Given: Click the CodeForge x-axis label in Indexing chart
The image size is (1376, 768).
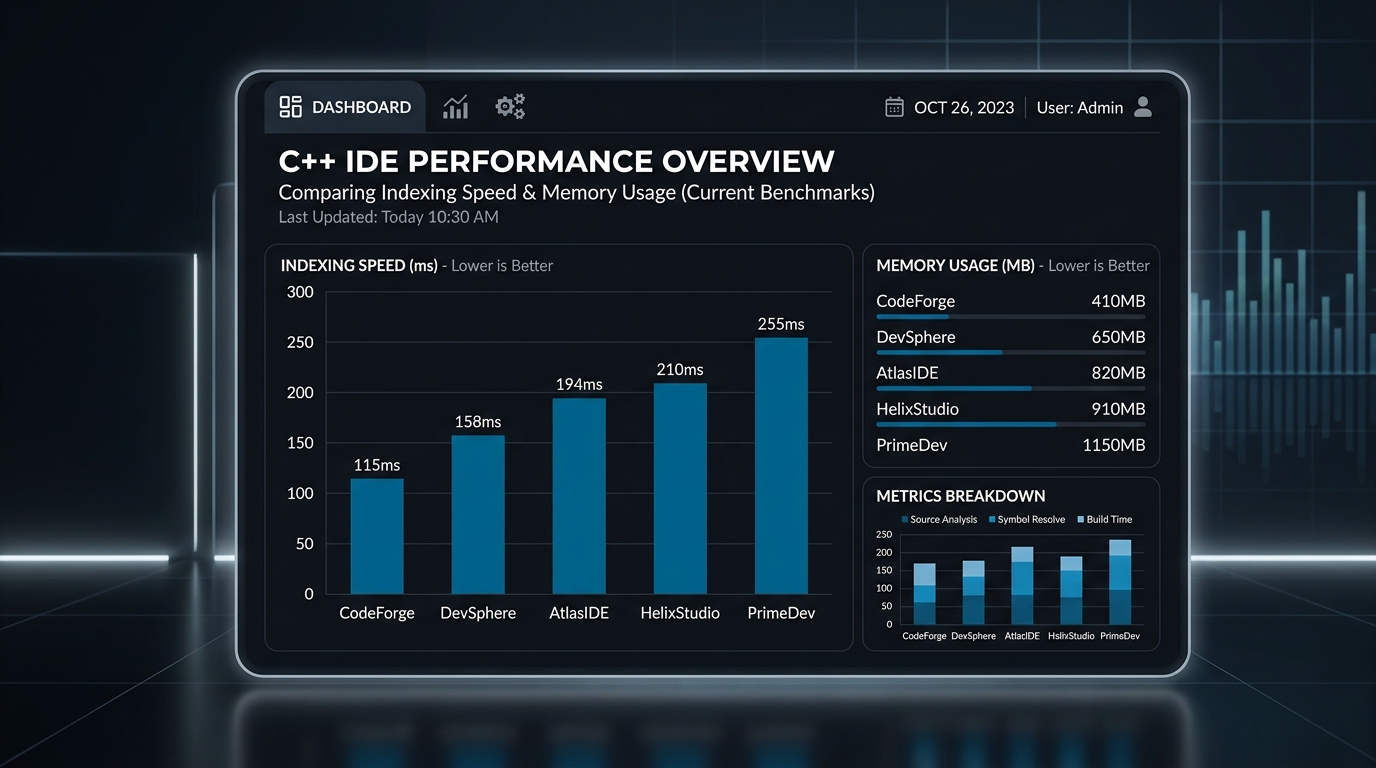Looking at the screenshot, I should [x=377, y=613].
